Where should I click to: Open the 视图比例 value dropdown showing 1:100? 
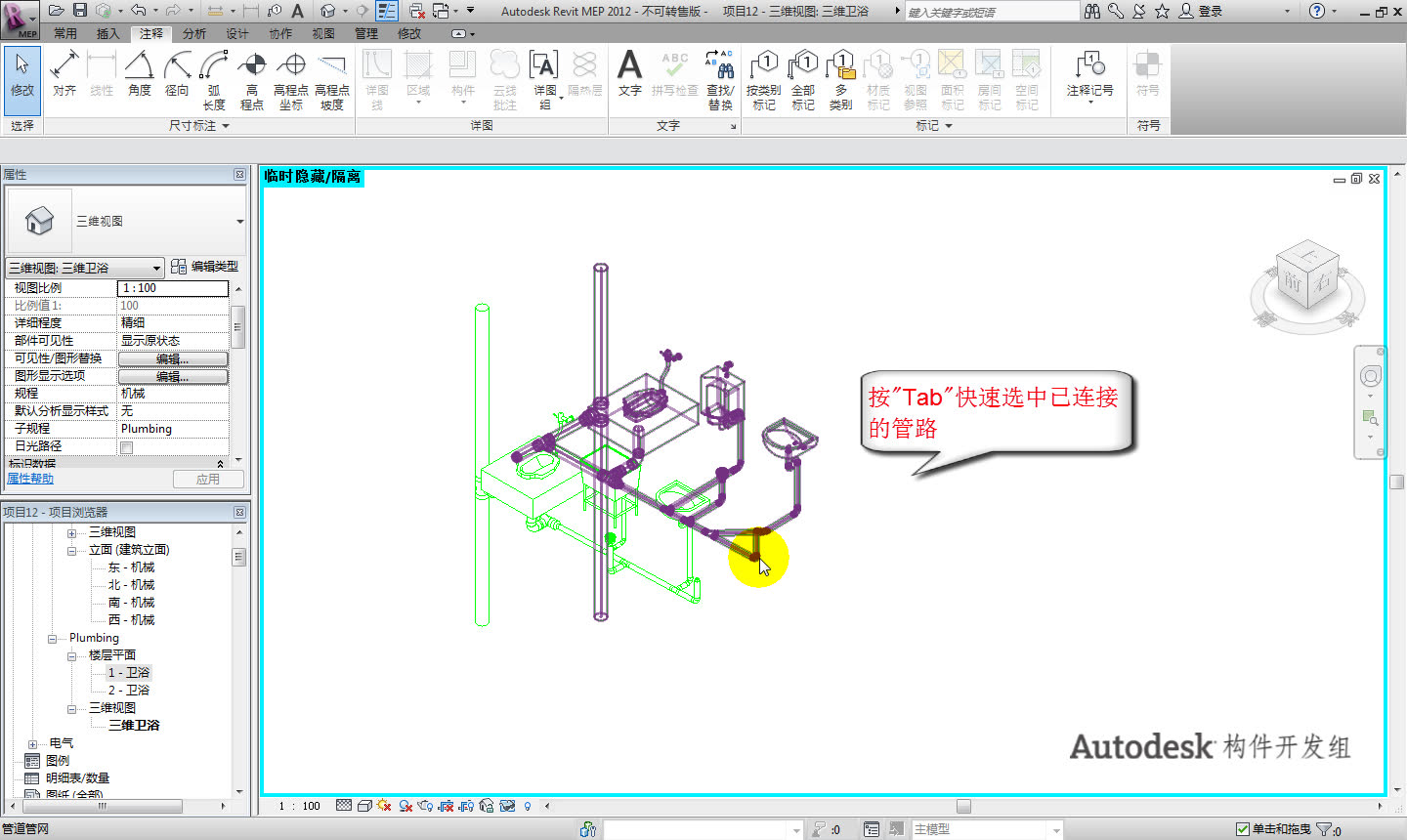[173, 288]
